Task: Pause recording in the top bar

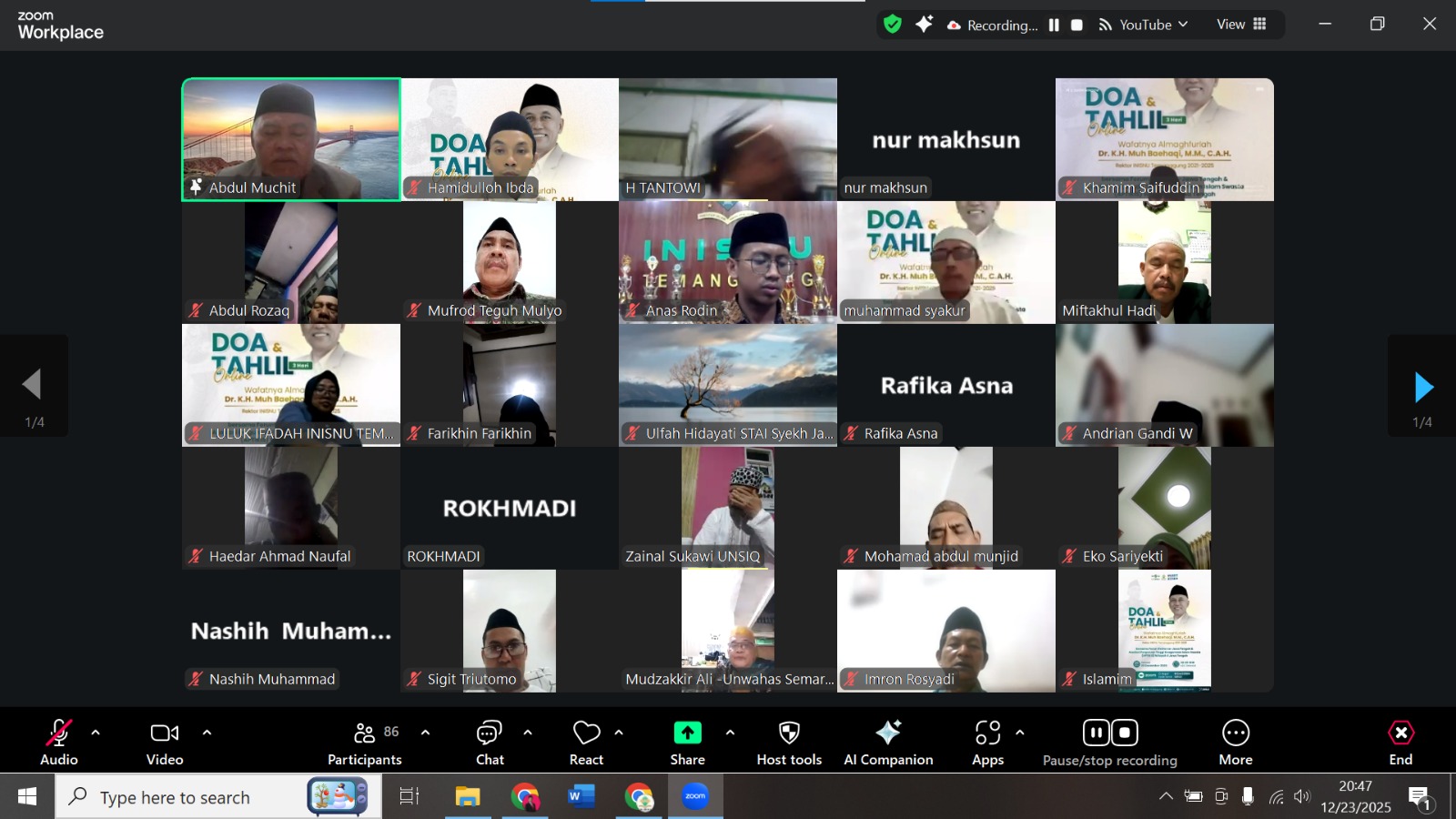Action: pos(1054,25)
